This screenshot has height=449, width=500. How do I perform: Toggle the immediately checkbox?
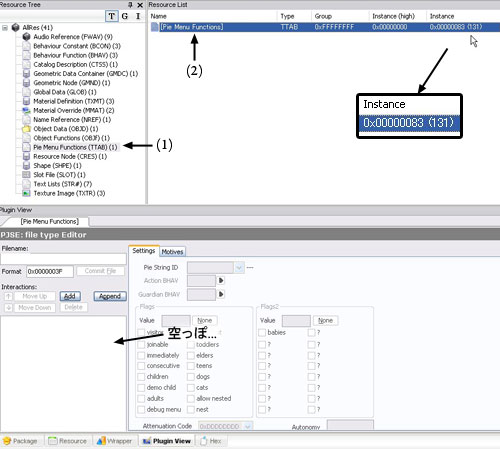click(x=141, y=355)
